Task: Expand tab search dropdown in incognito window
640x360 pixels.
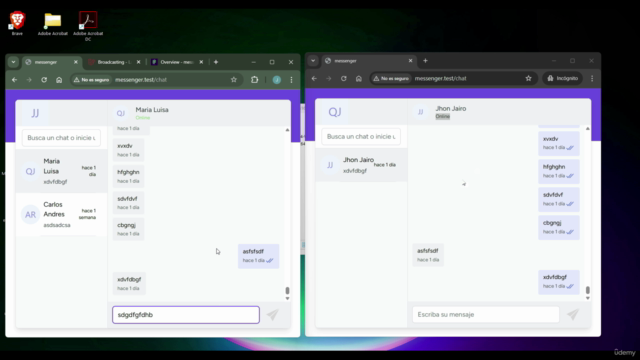Action: pos(313,61)
